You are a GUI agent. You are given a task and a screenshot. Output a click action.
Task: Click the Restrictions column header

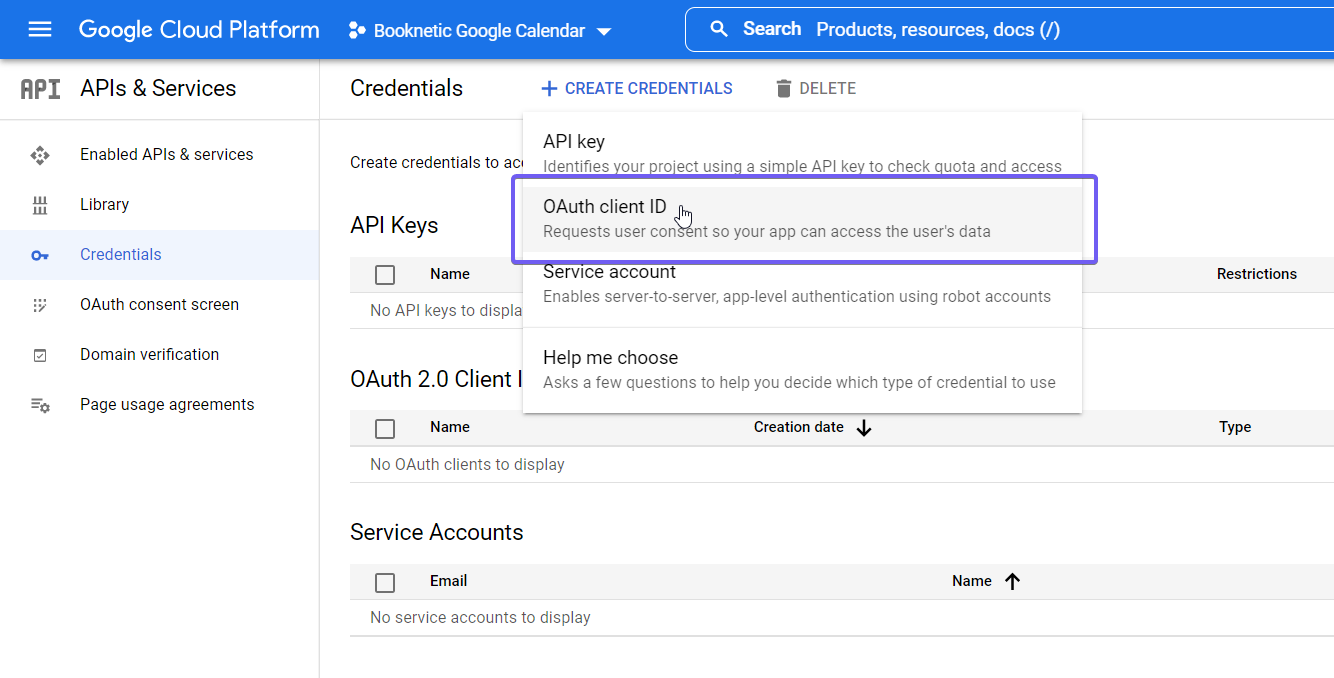tap(1257, 273)
